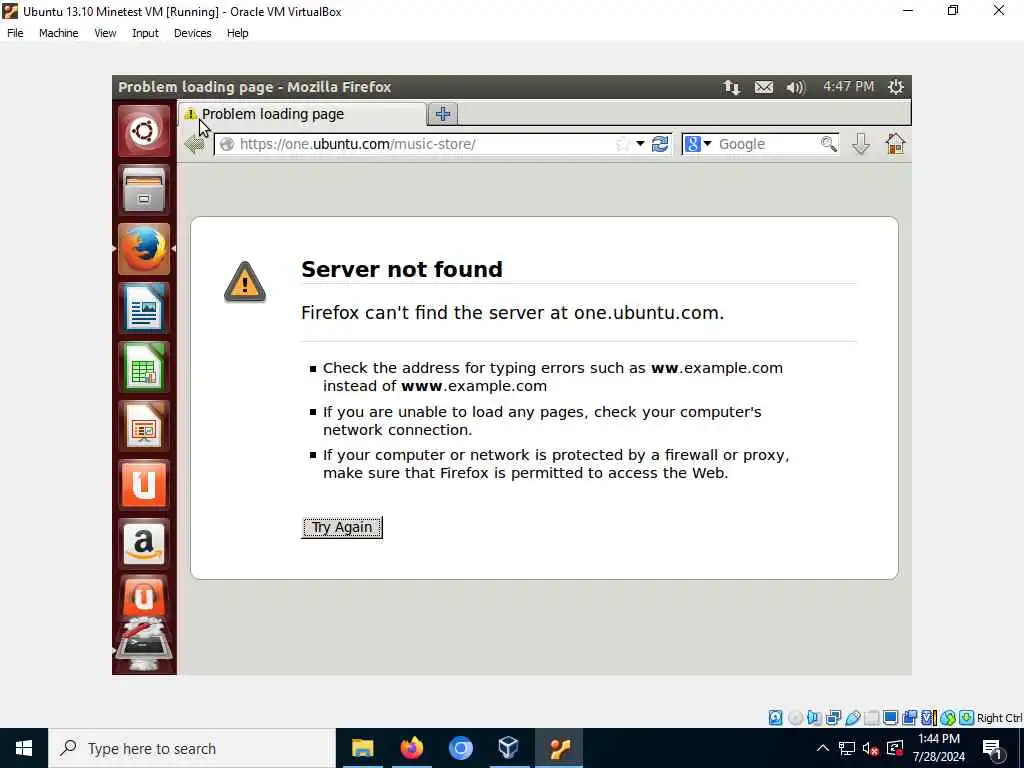Open Ubuntu sound volume indicator
1024x768 pixels.
pyautogui.click(x=796, y=87)
